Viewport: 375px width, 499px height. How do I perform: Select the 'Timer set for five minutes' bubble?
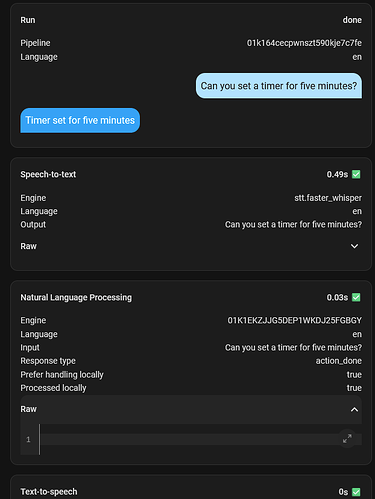coord(80,120)
